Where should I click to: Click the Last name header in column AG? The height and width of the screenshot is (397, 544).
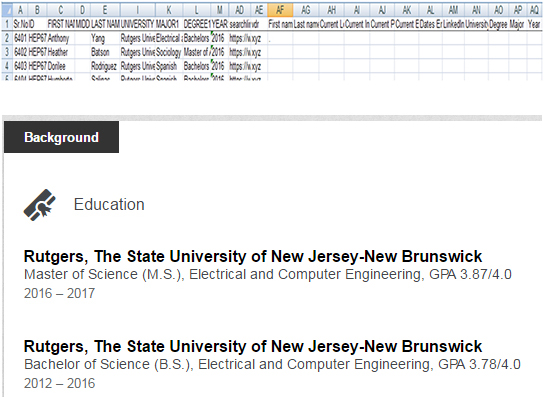306,24
